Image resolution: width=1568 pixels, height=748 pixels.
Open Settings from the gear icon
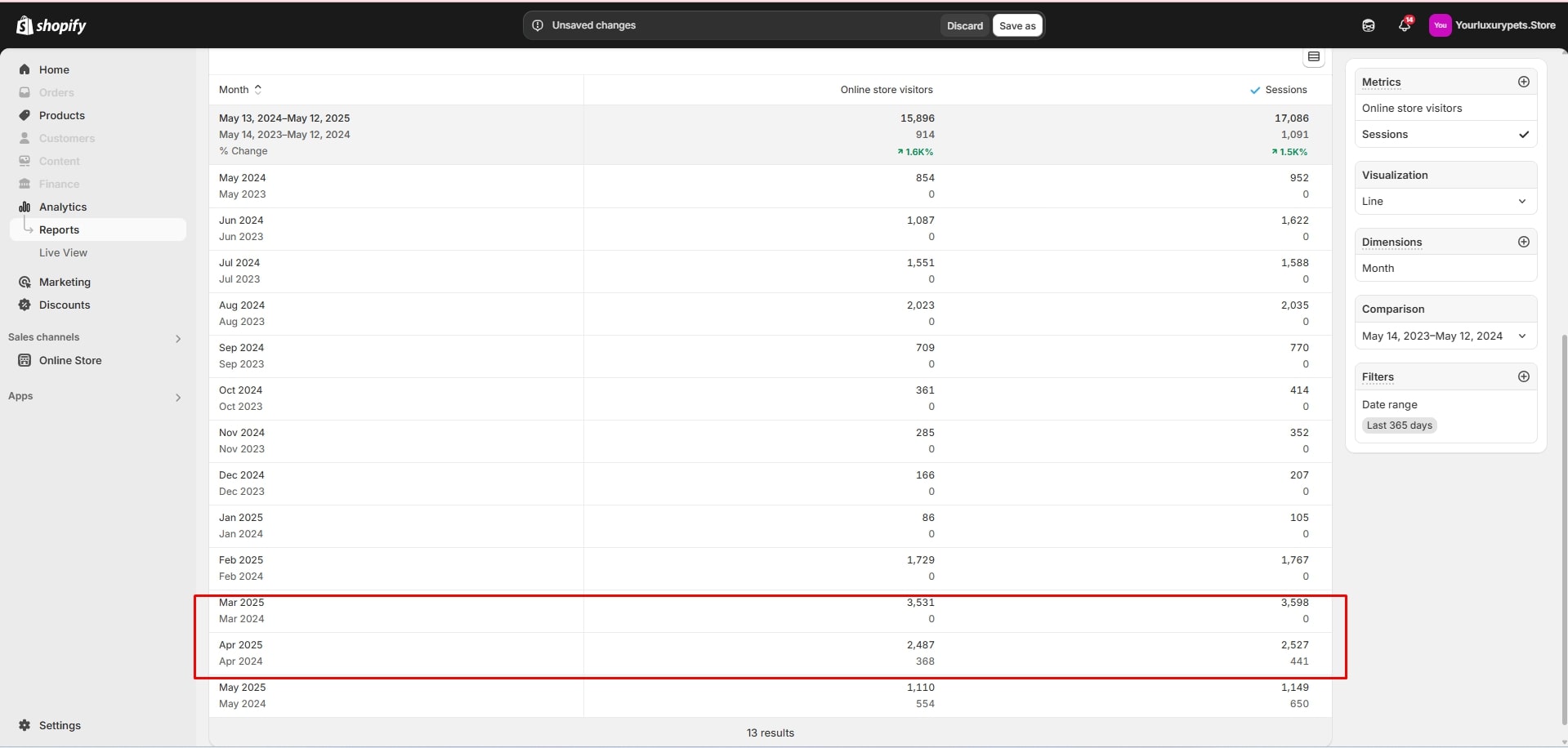point(25,725)
